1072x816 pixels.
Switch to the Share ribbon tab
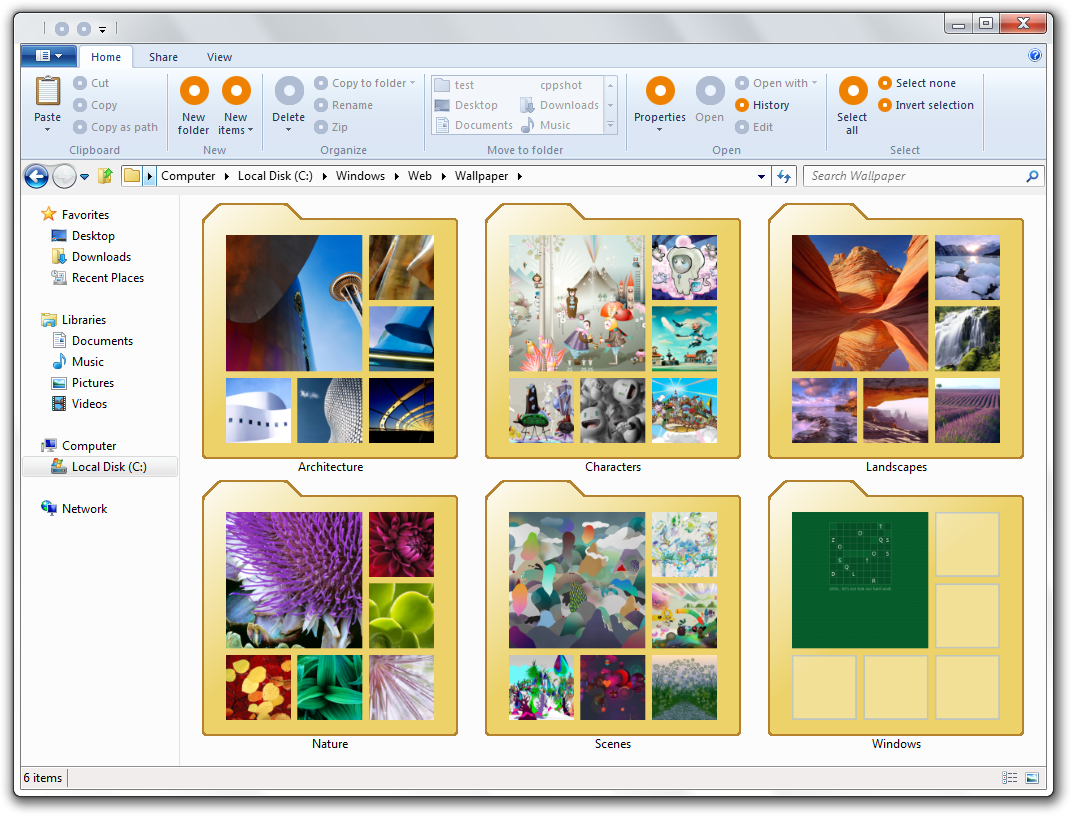(x=163, y=57)
